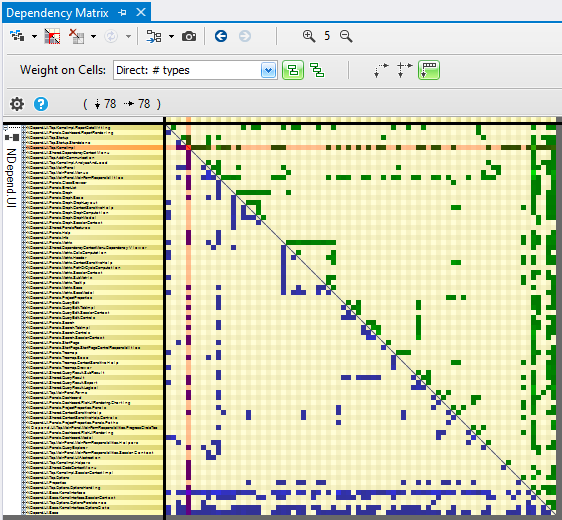Click the tree layout icon in the top toolbar
Image resolution: width=562 pixels, height=520 pixels.
pos(154,36)
